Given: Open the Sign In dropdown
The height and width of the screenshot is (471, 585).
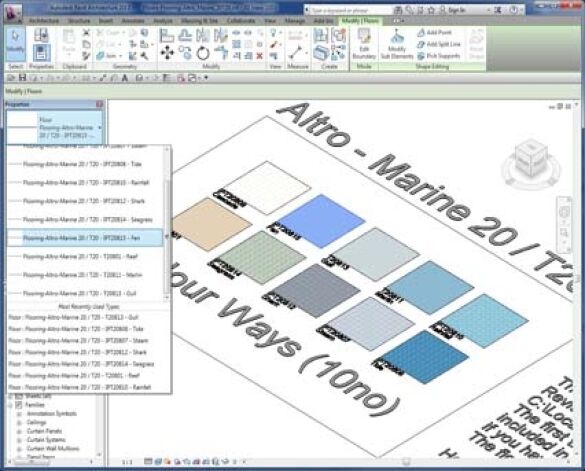Looking at the screenshot, I should 488,10.
